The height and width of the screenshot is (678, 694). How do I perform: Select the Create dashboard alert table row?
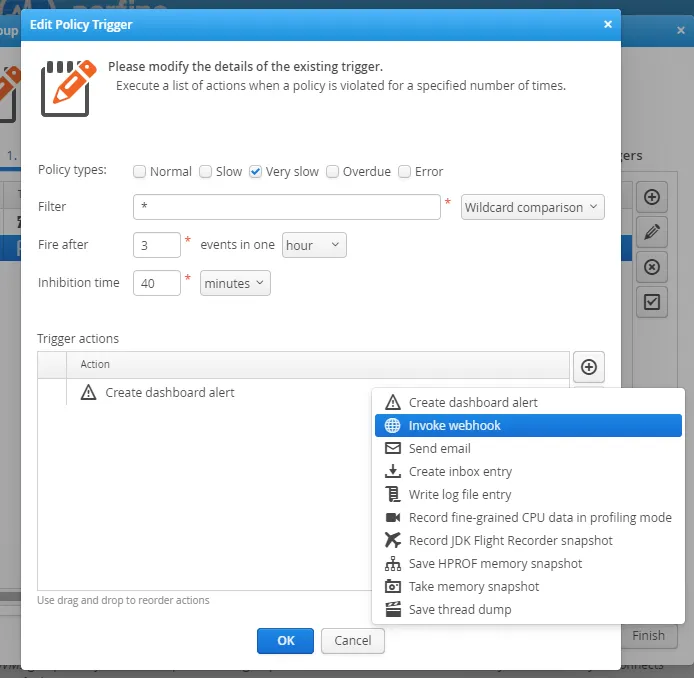click(303, 393)
